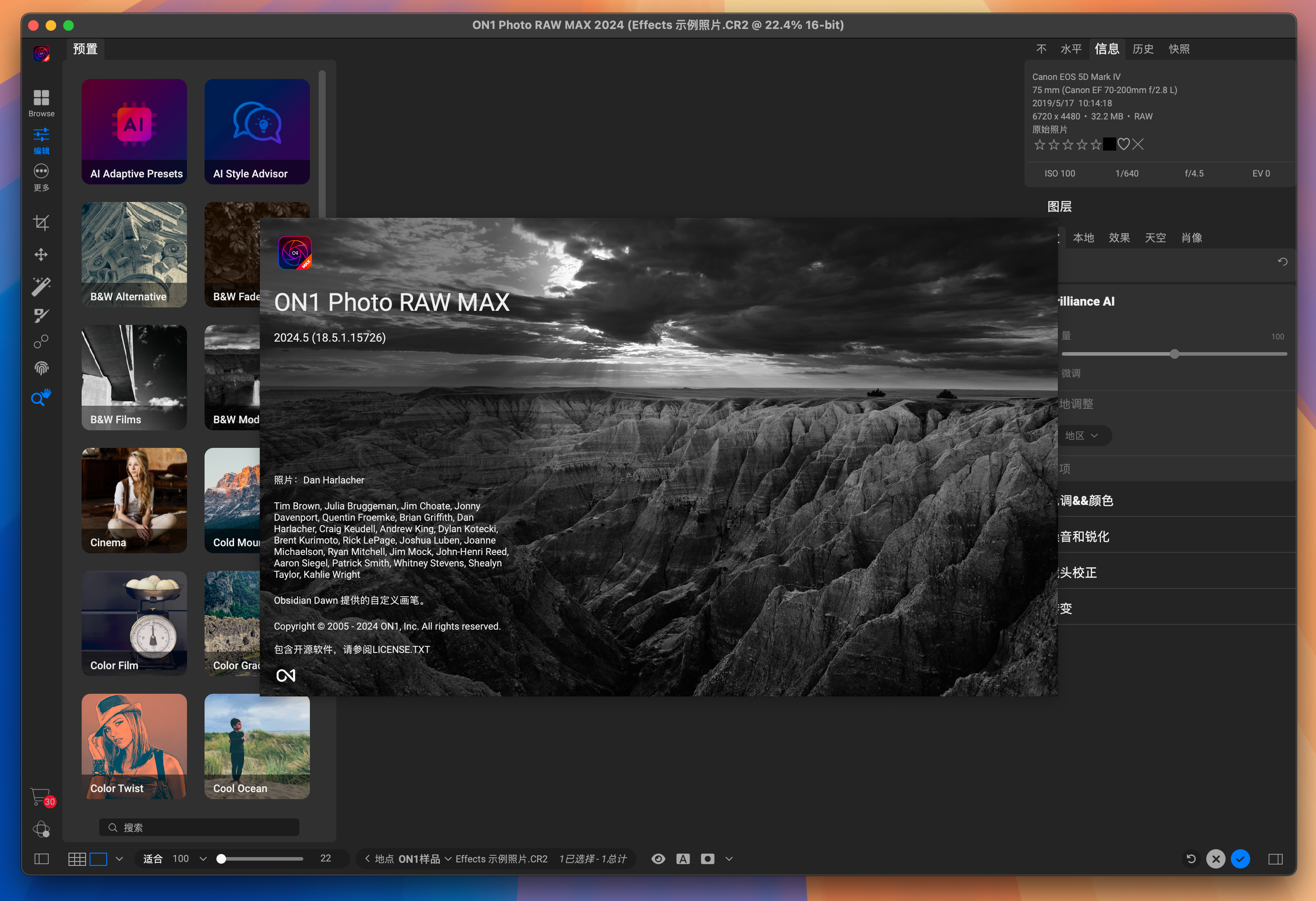
Task: Select the Masking Brush tool
Action: [x=42, y=314]
